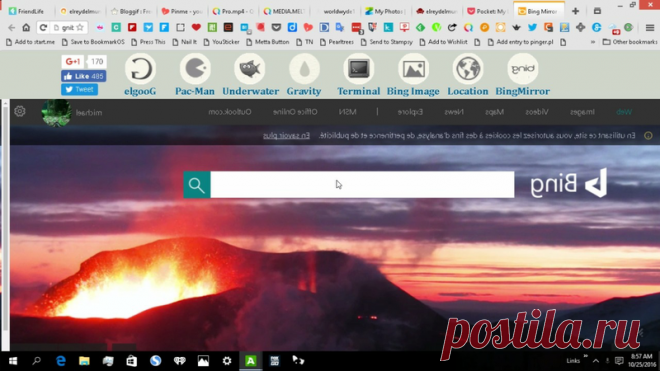Bookmark this page with the star
660x371 pixels.
click(80, 27)
